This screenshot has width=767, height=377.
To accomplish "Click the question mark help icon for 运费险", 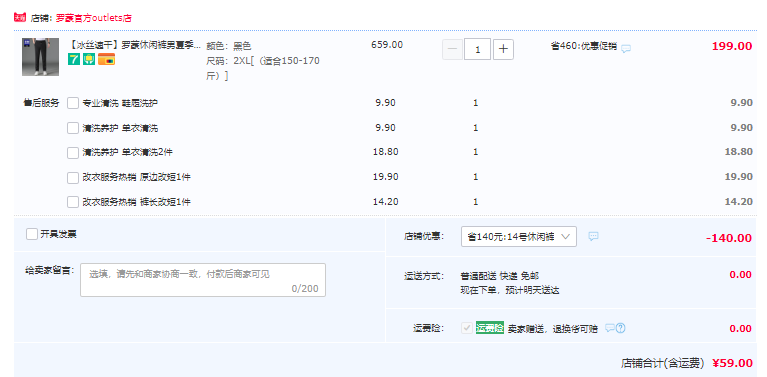I will 621,328.
